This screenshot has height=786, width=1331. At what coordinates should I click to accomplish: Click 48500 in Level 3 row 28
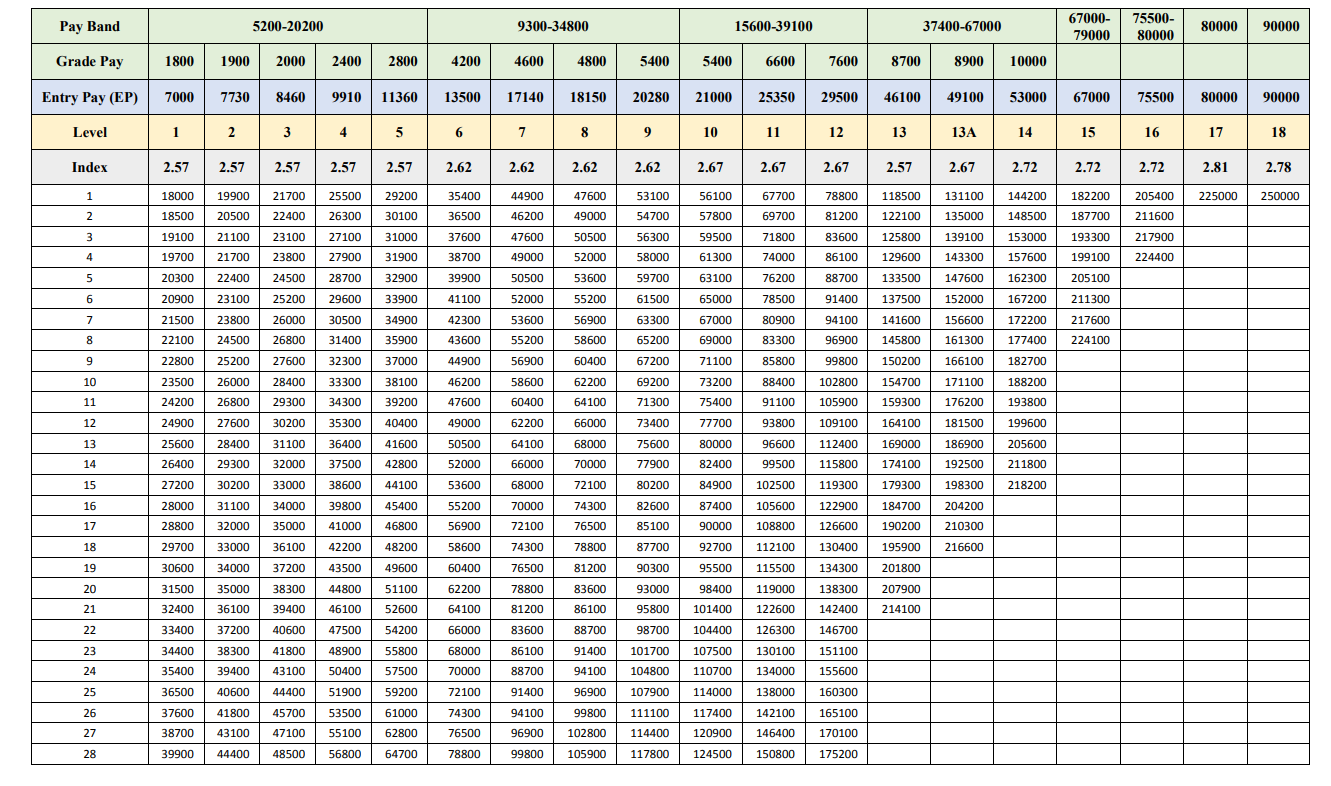289,754
